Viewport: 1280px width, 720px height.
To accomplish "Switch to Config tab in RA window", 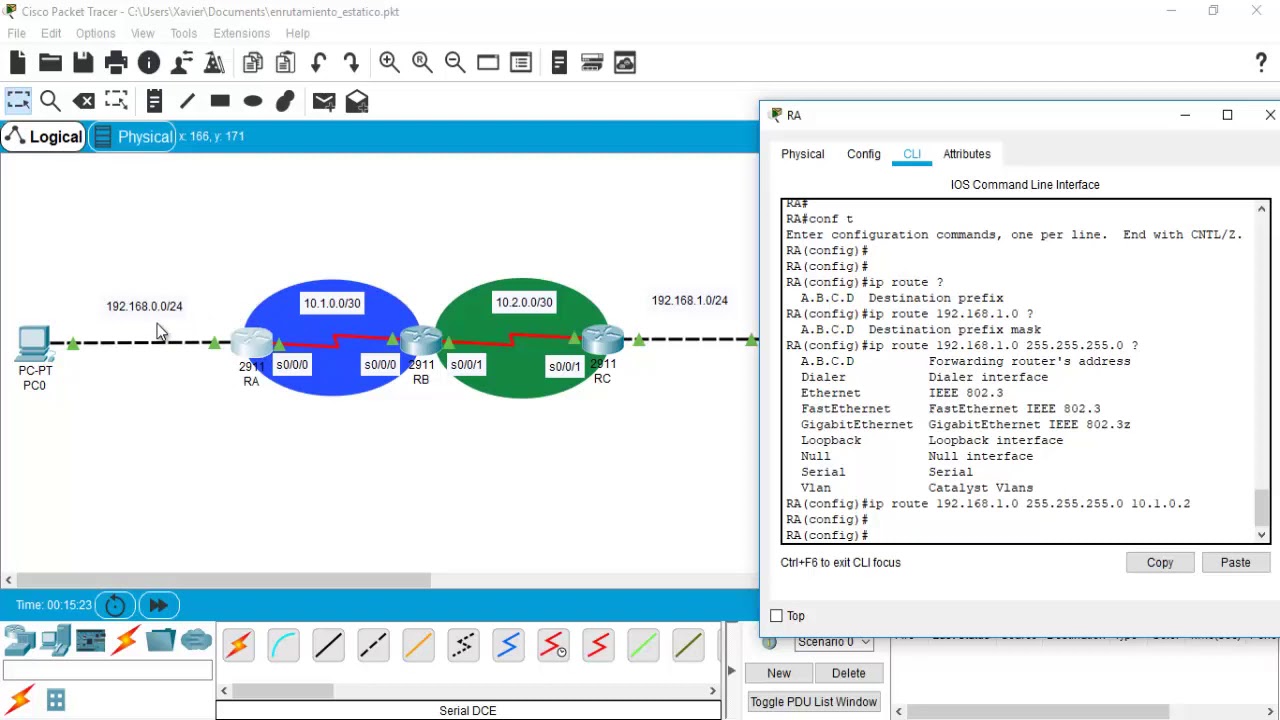I will click(x=864, y=154).
